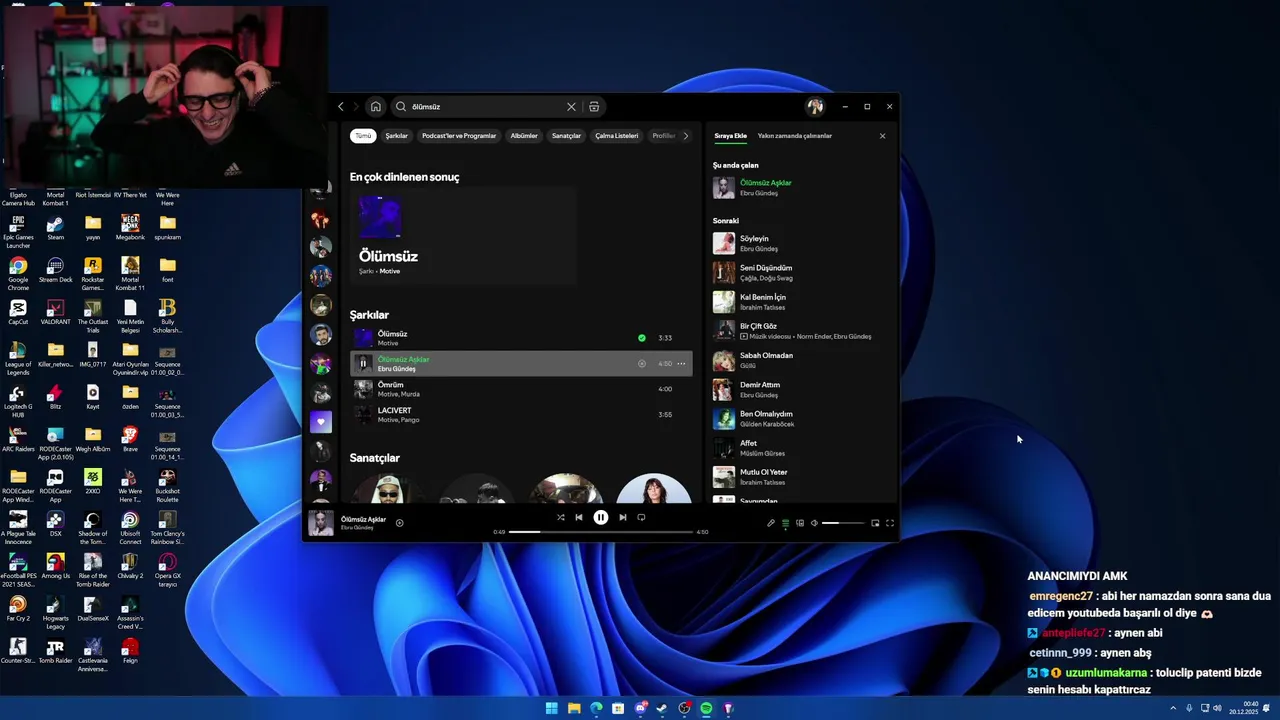This screenshot has height=720, width=1280.
Task: Pause playback with the center button
Action: coord(600,517)
